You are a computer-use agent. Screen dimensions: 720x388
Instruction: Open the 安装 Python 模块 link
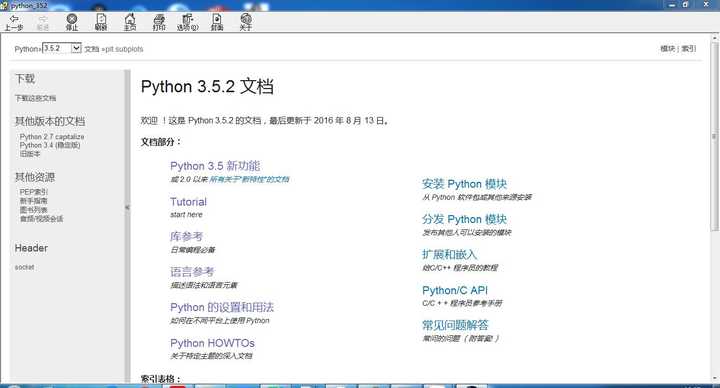tap(464, 184)
